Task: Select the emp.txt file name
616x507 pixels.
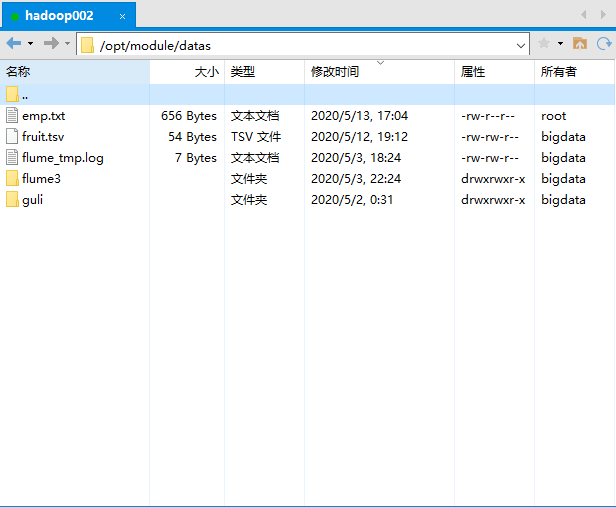Action: (44, 116)
